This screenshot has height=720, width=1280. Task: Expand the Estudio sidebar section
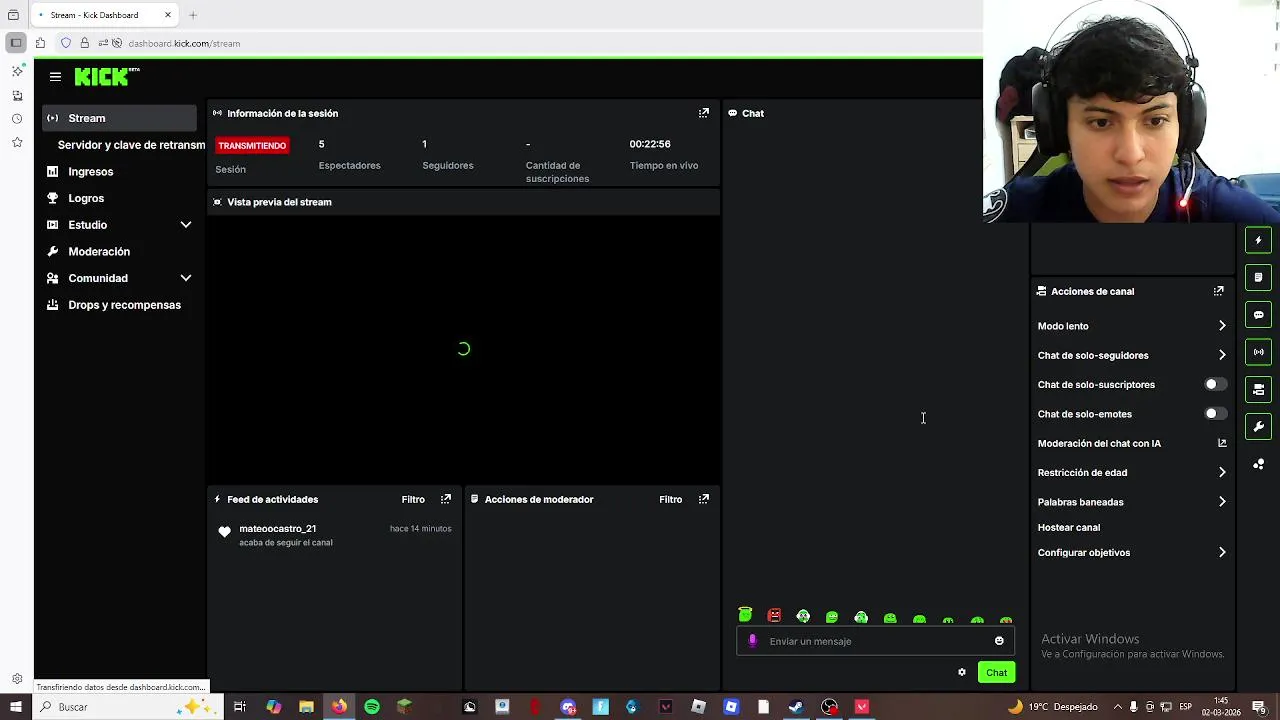(186, 225)
